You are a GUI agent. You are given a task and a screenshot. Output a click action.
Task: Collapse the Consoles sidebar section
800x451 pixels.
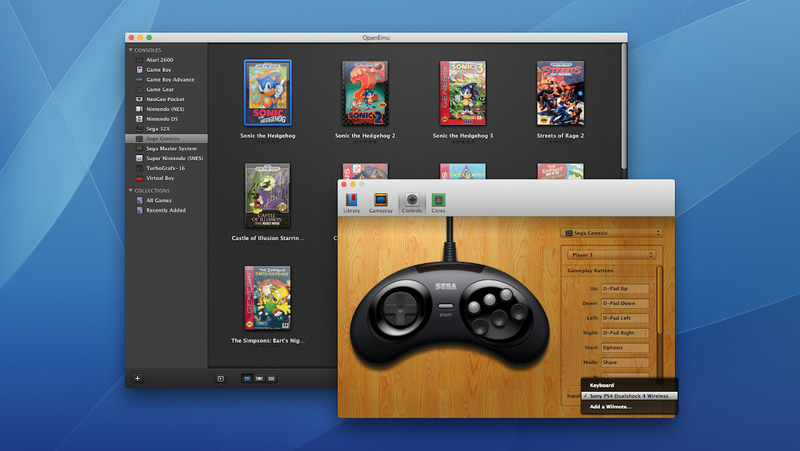pos(131,50)
